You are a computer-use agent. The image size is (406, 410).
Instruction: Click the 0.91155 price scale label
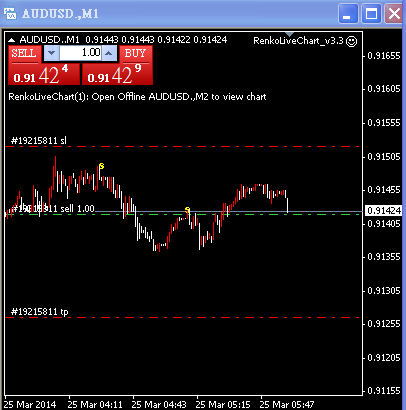(x=383, y=391)
